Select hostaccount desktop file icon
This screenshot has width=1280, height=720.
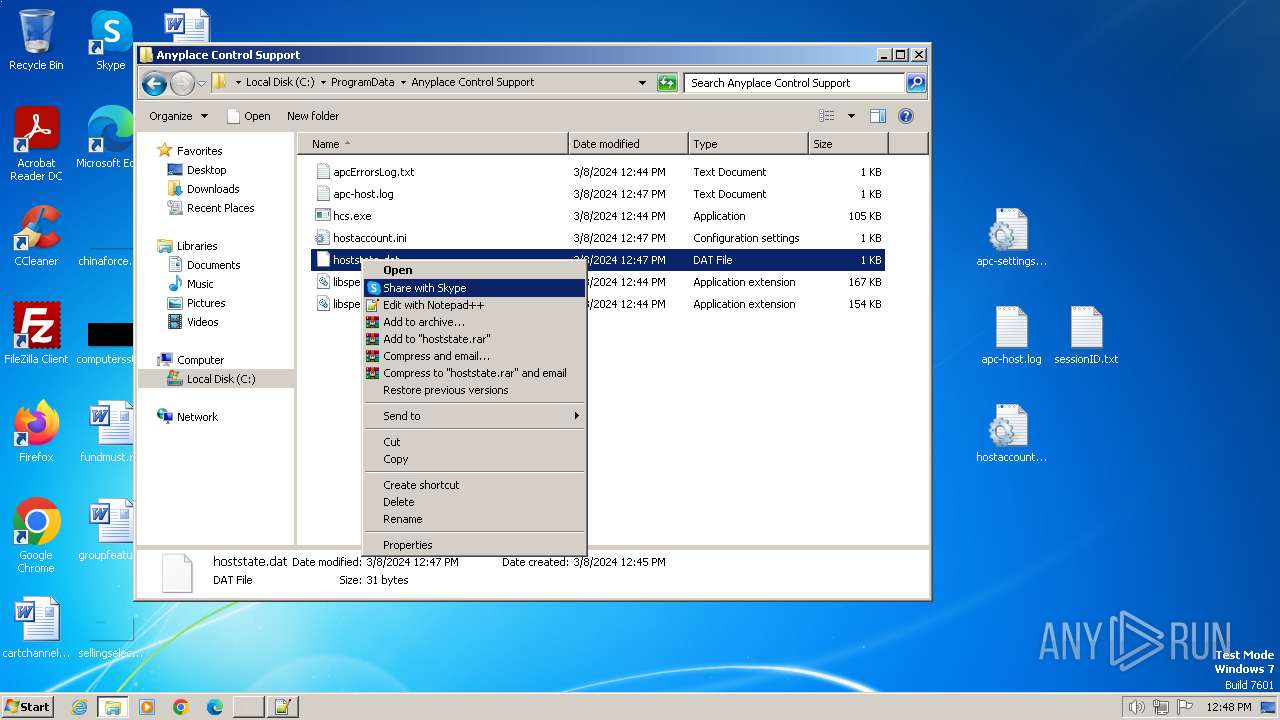tap(1011, 433)
